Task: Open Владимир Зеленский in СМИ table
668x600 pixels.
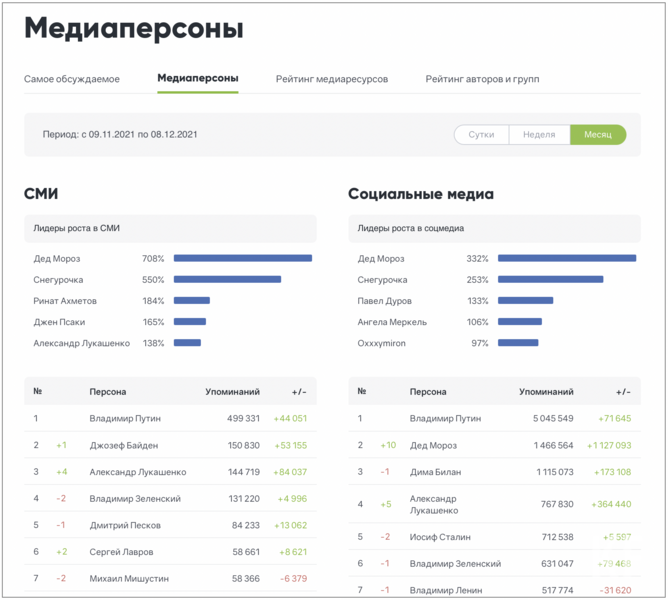Action: [135, 499]
